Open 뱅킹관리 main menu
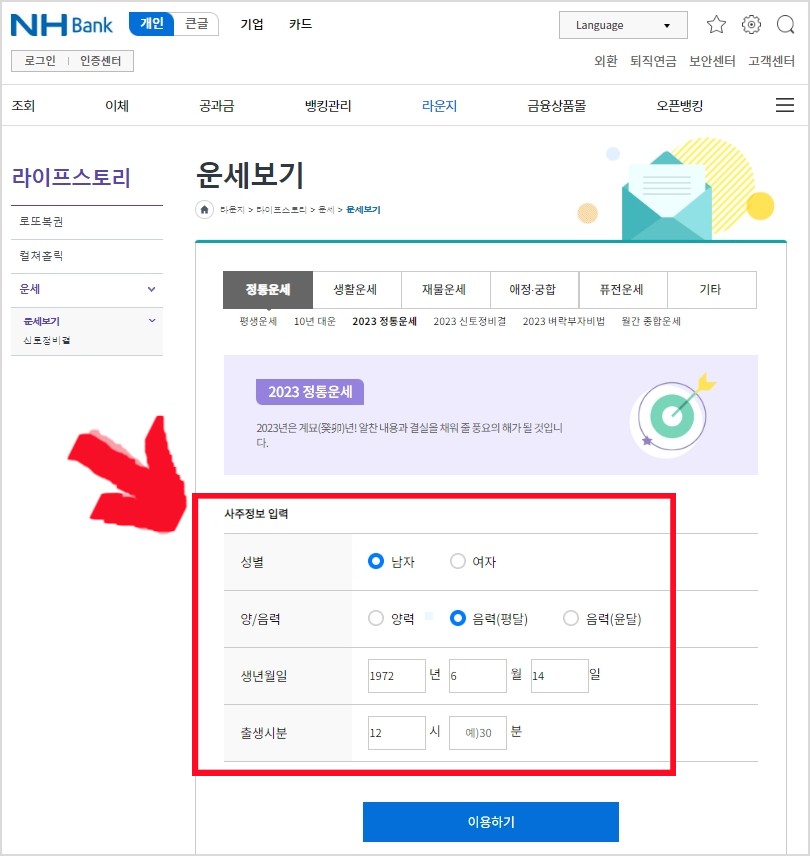The width and height of the screenshot is (810, 856). click(328, 105)
